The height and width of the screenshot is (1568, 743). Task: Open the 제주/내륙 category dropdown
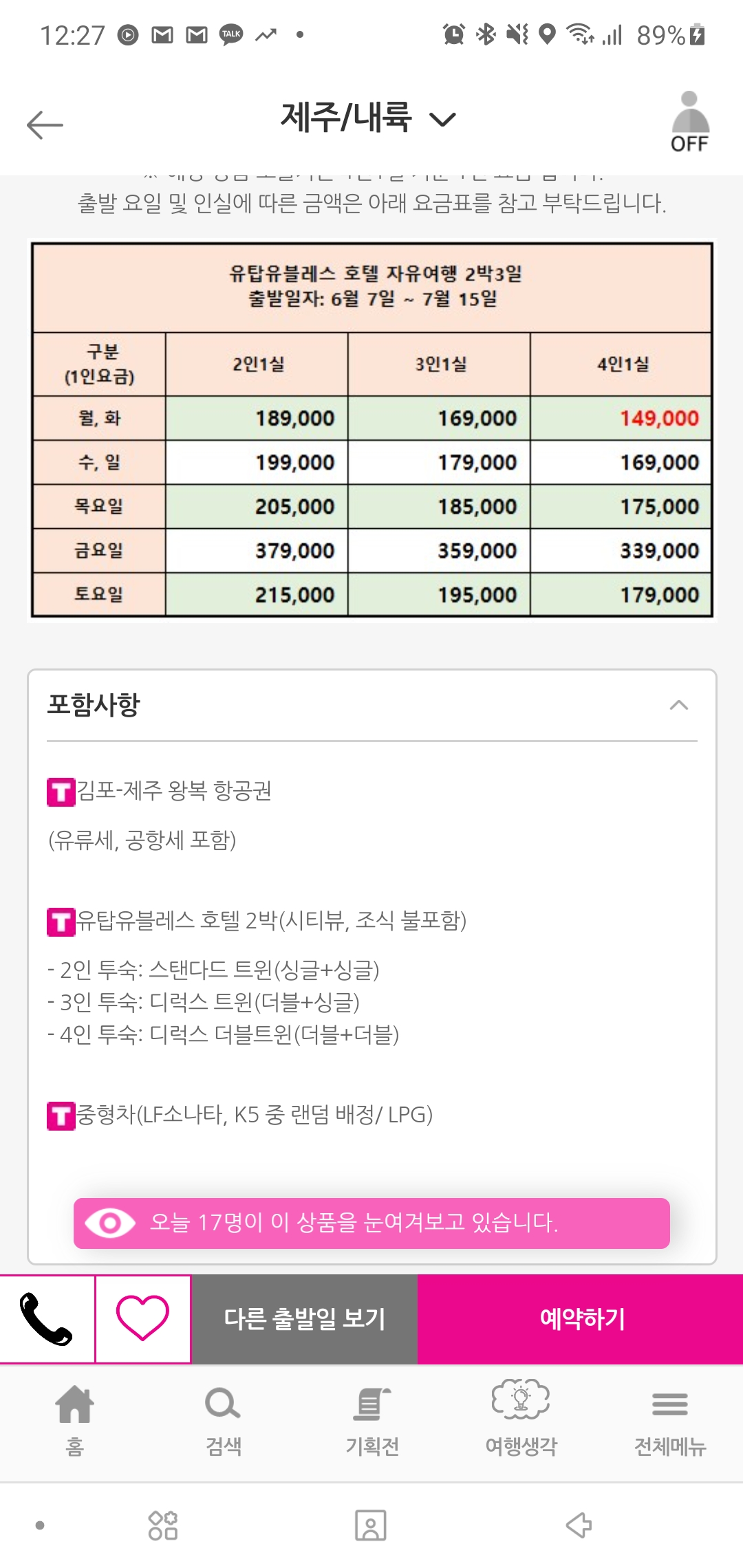367,118
